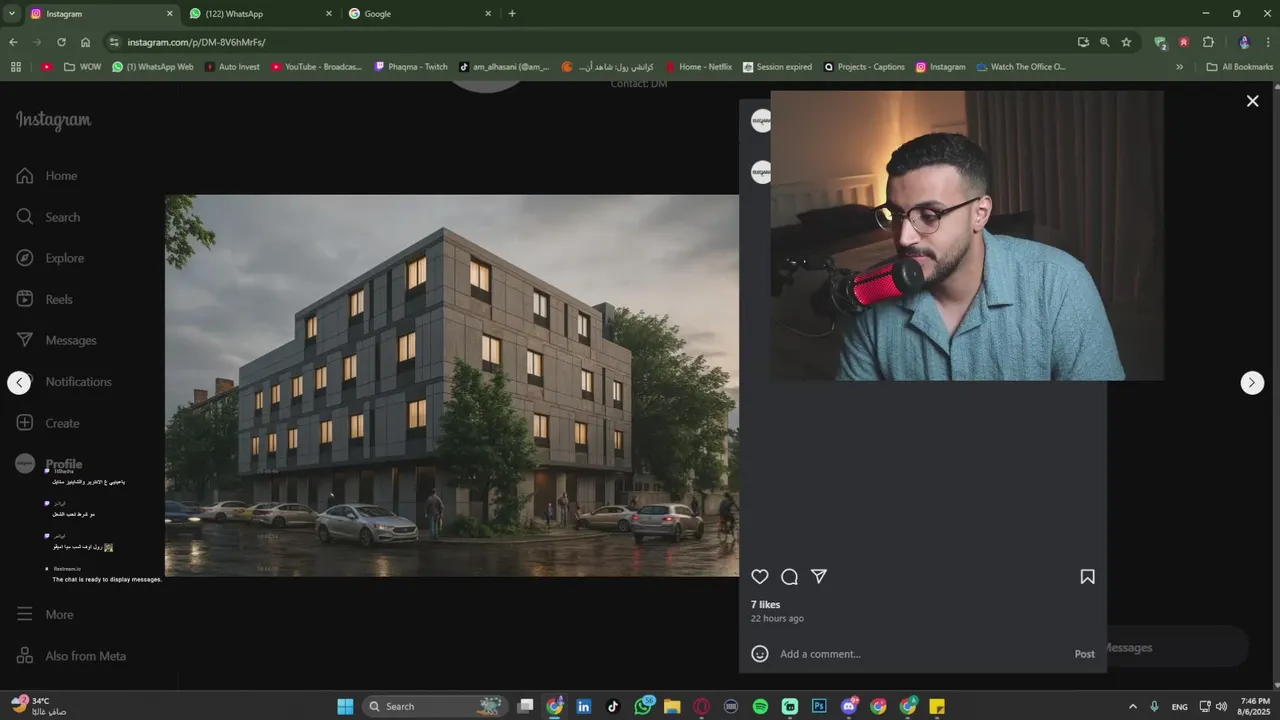Open the bookmarks apps grid icon
Screen dimensions: 1280x720
point(15,67)
